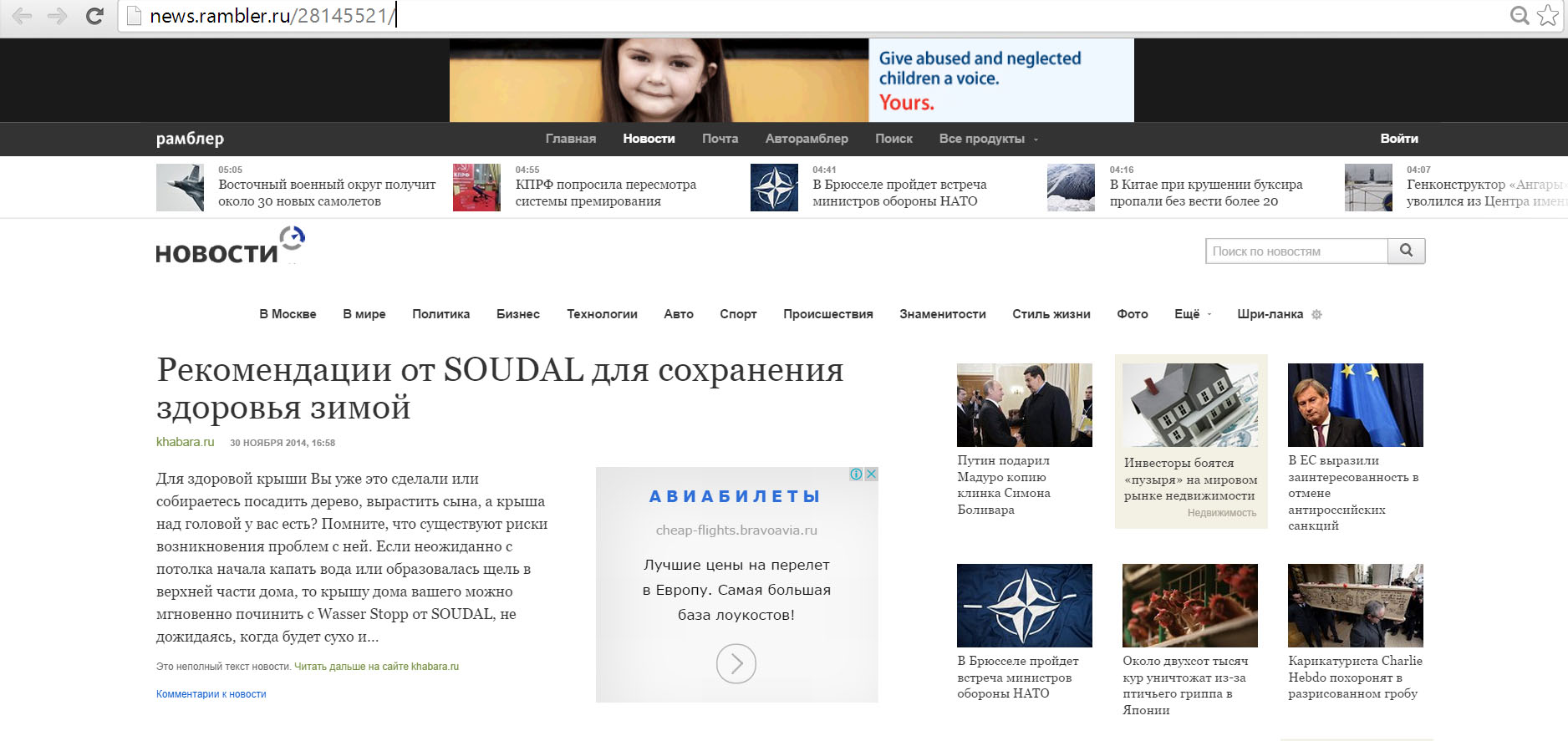1568x741 pixels.
Task: Select Новости in the top bar
Action: (x=649, y=139)
